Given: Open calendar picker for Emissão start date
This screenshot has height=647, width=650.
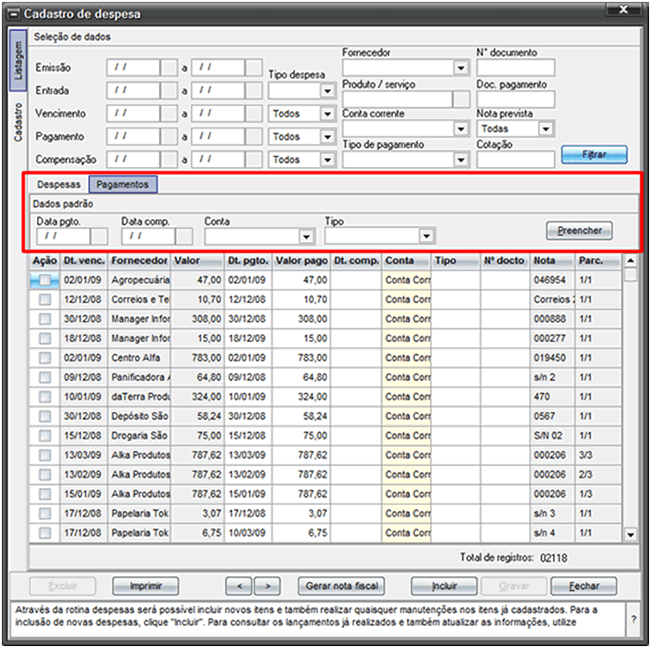Looking at the screenshot, I should coord(169,68).
